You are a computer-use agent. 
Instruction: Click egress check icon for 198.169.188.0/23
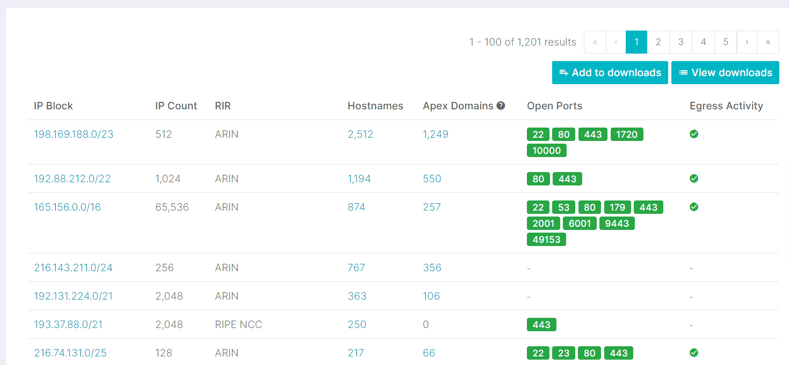click(x=694, y=134)
